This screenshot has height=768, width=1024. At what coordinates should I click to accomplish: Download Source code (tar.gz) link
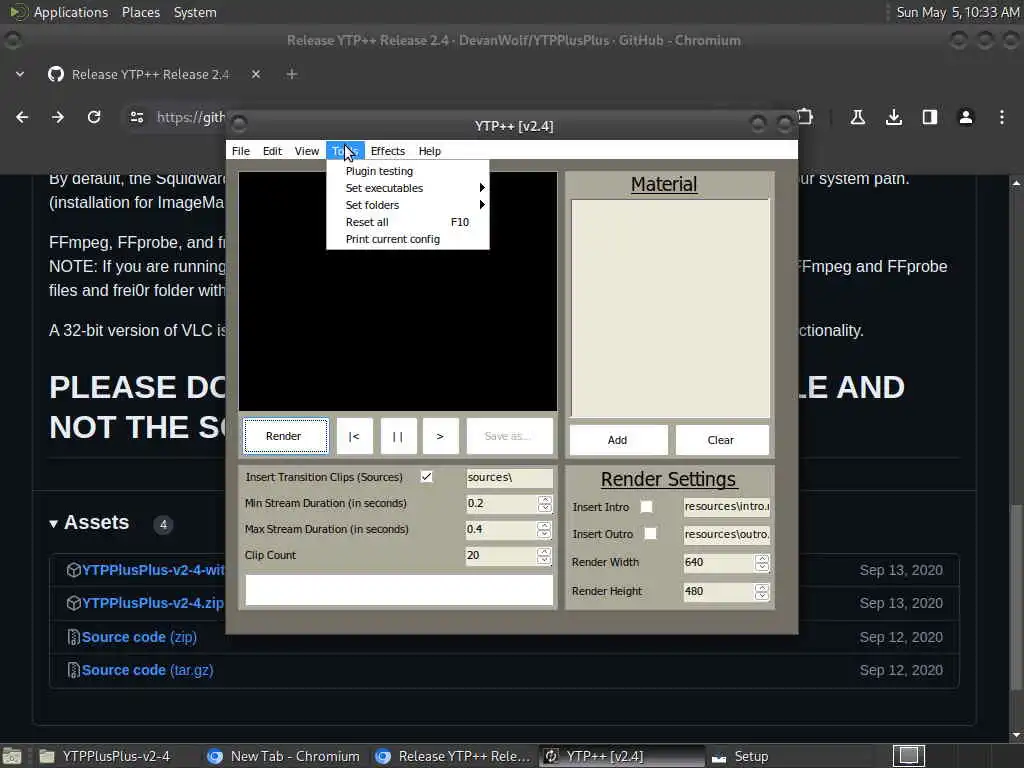pos(148,670)
